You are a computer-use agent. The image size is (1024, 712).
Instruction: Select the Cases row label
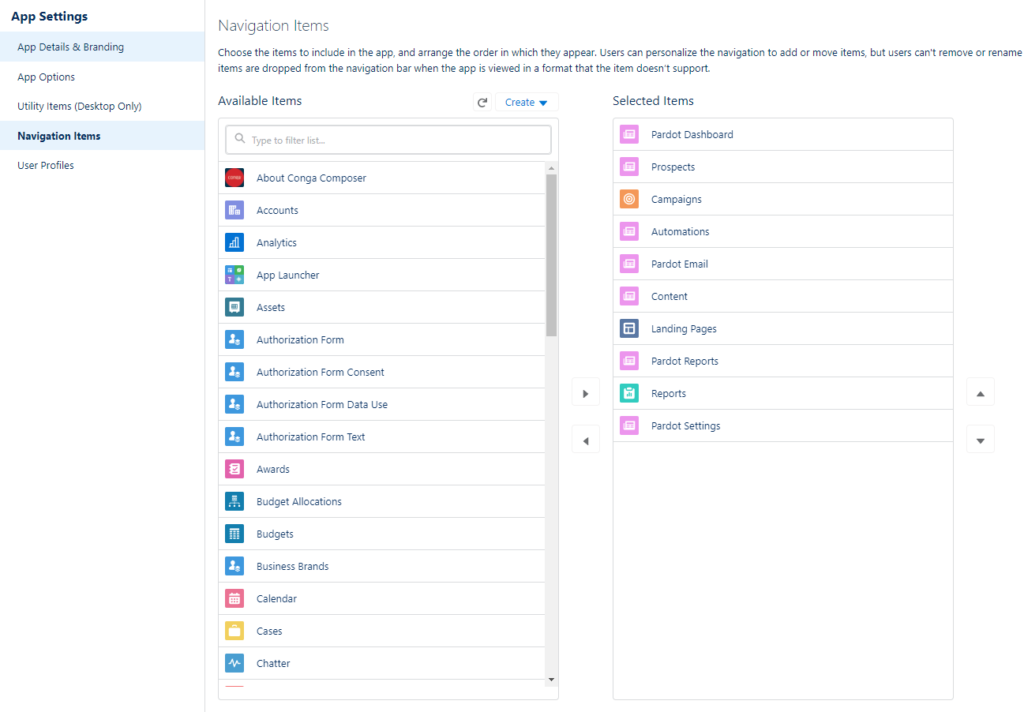[269, 631]
